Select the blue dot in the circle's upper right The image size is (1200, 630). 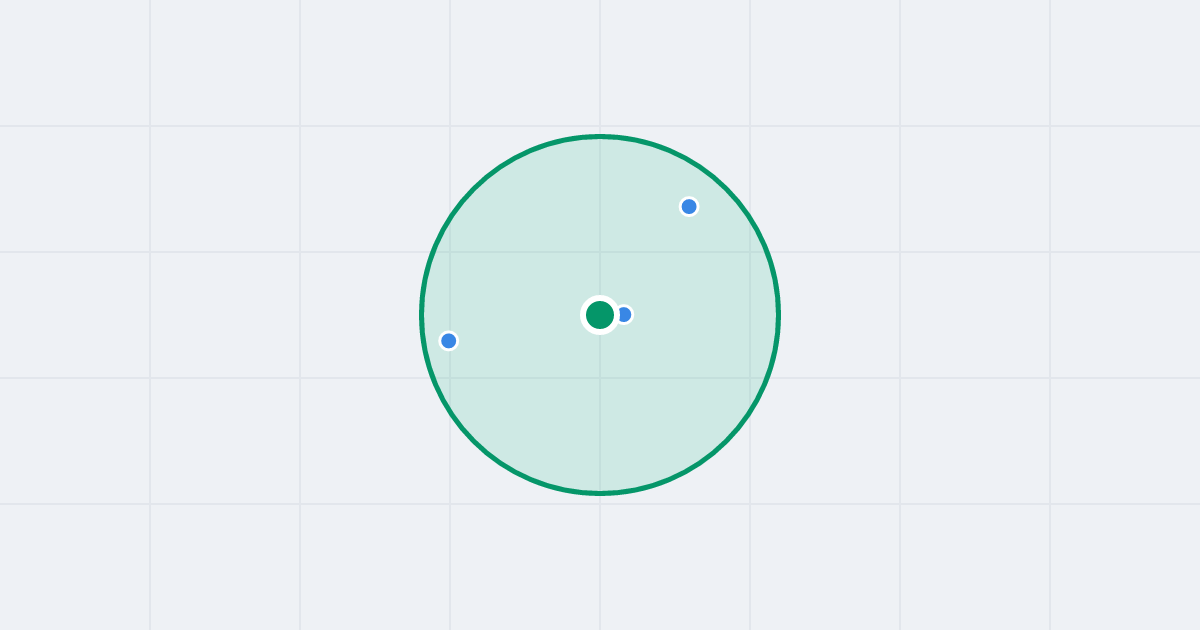[689, 207]
